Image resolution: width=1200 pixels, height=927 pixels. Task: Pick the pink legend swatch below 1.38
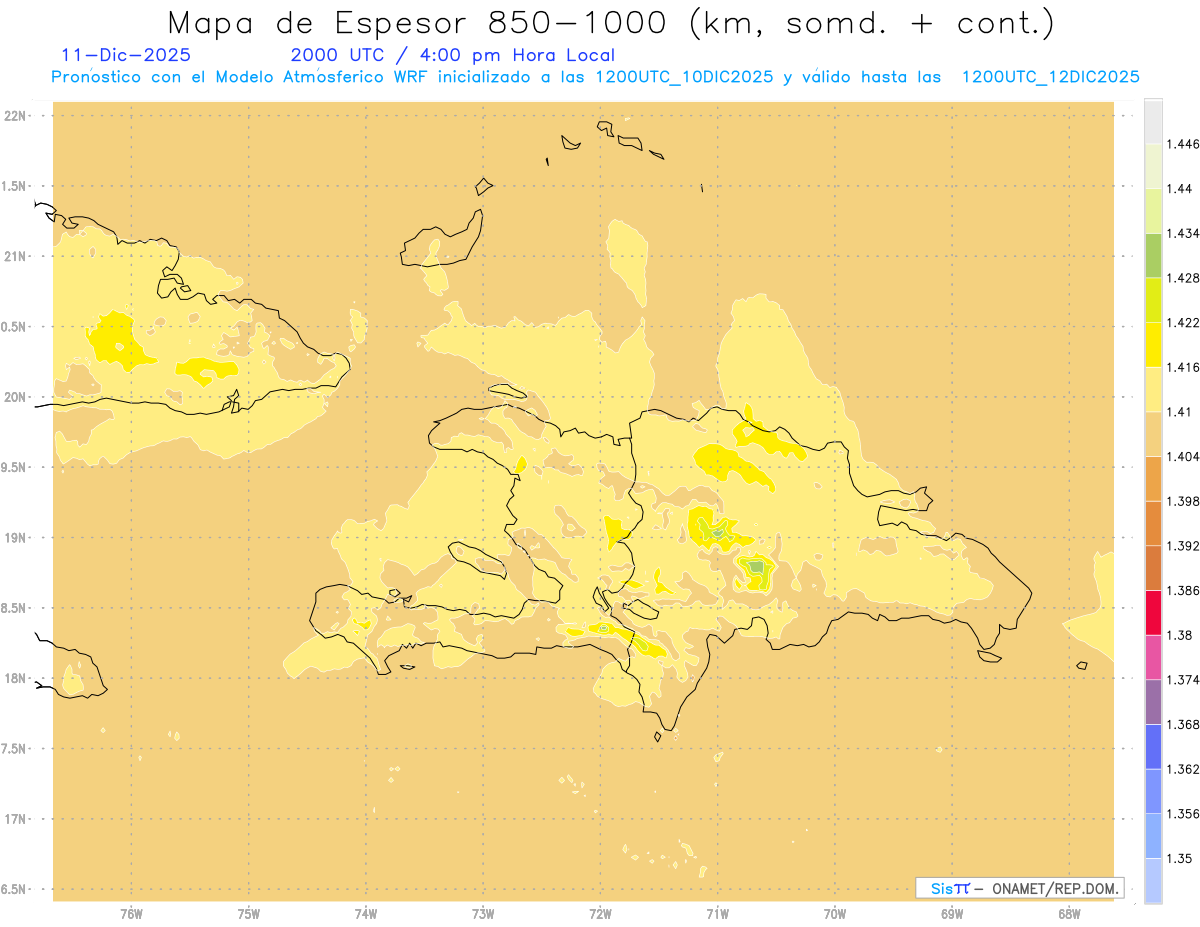(1153, 657)
